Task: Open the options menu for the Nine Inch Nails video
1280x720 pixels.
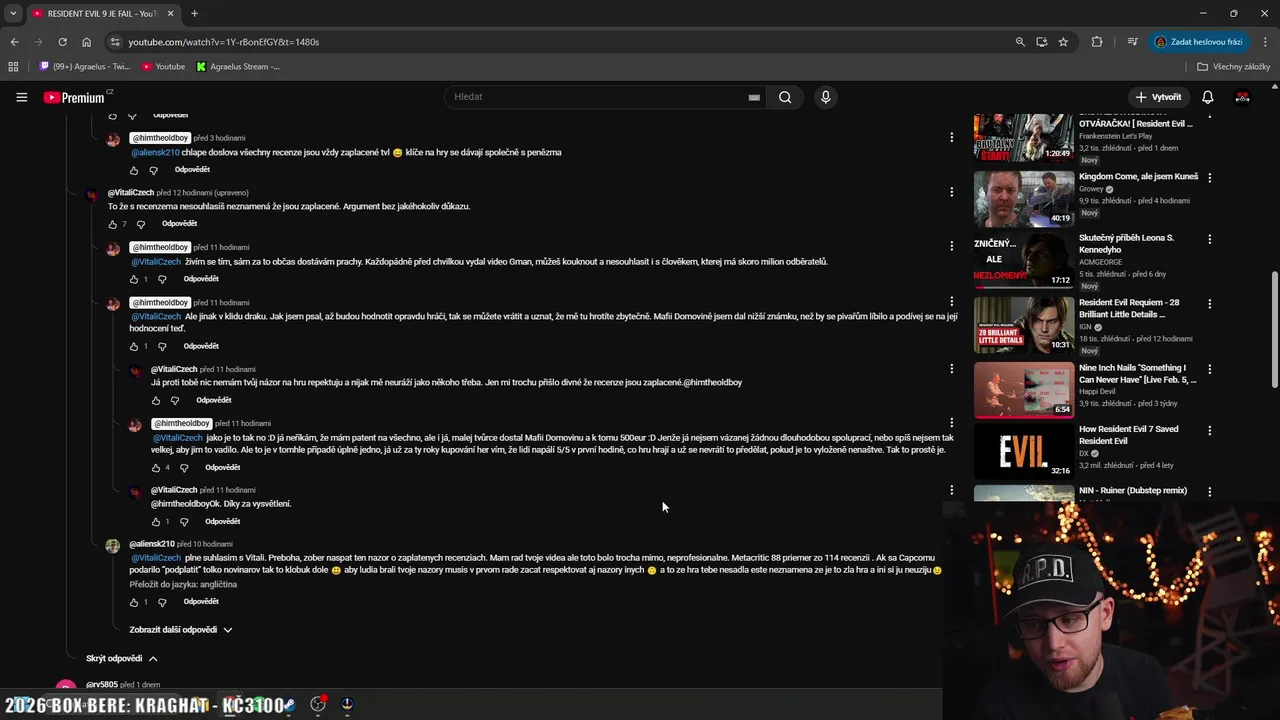Action: pos(1209,368)
